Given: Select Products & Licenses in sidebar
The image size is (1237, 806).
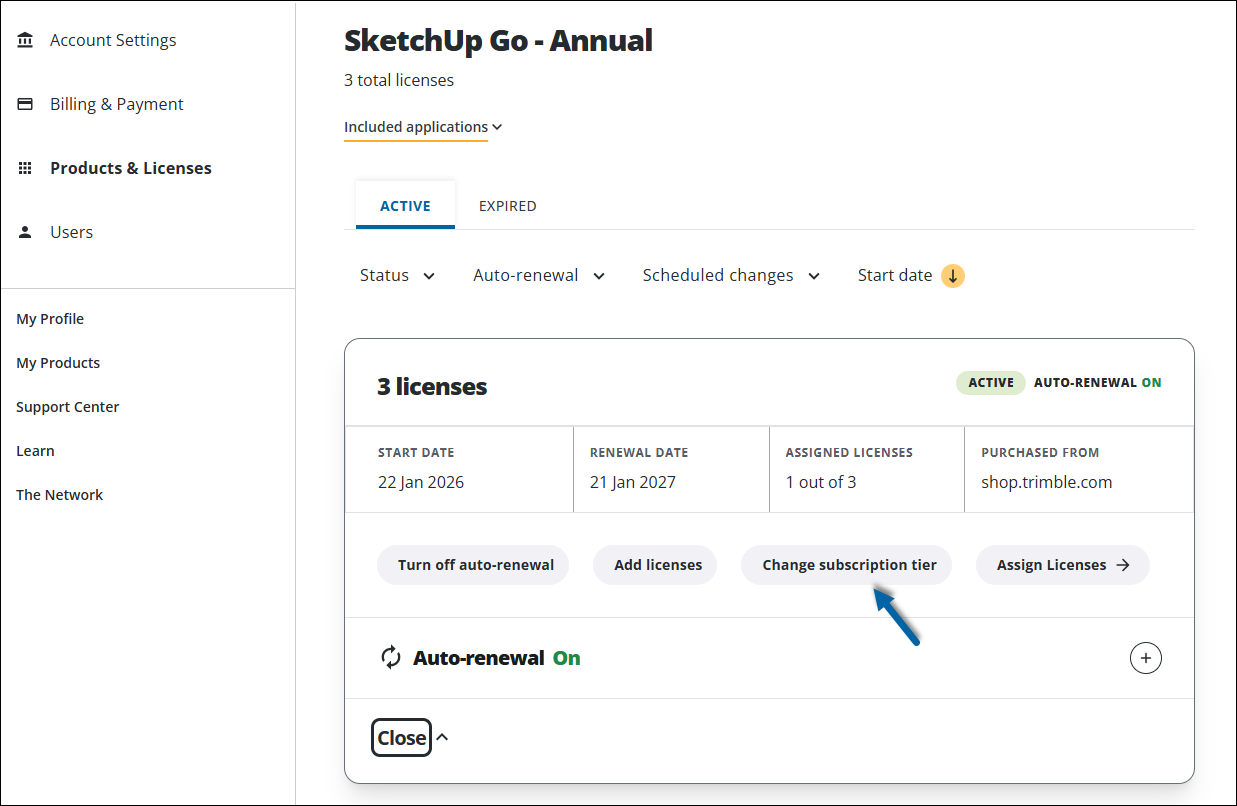Looking at the screenshot, I should [x=131, y=168].
